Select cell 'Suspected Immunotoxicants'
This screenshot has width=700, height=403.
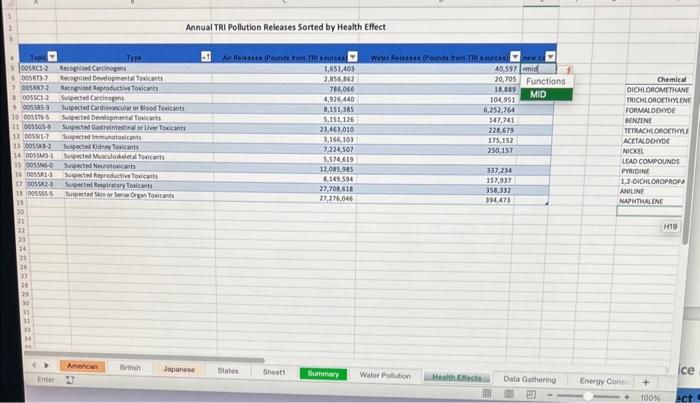coord(102,137)
